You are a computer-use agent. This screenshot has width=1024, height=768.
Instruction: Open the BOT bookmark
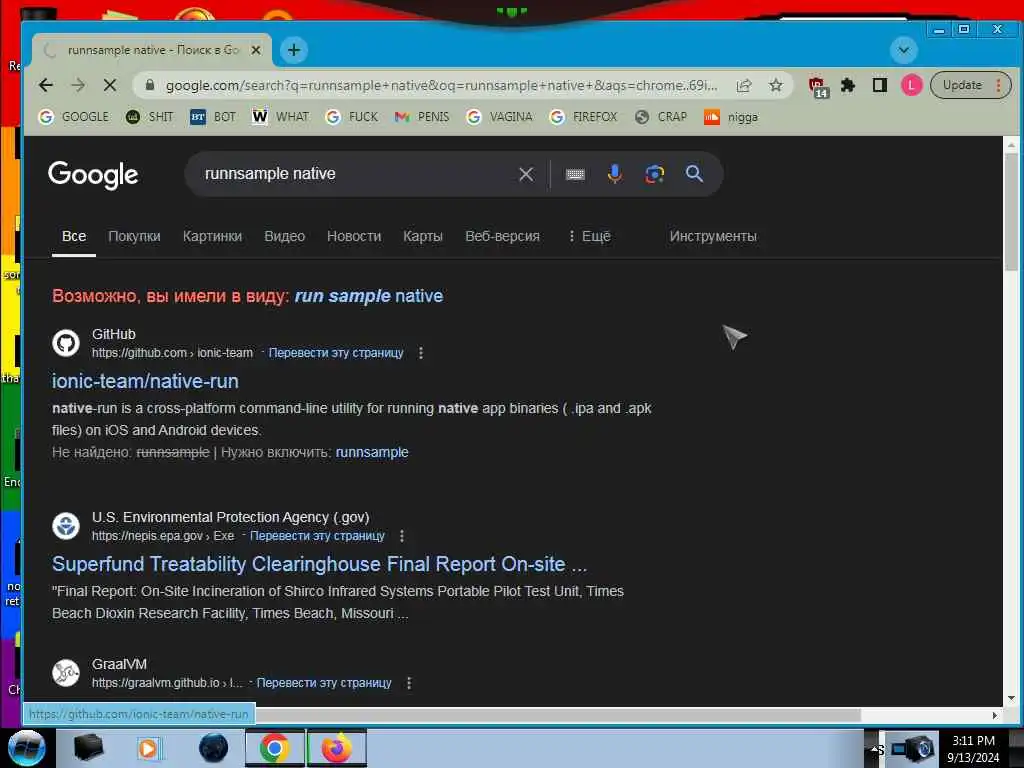[x=213, y=117]
